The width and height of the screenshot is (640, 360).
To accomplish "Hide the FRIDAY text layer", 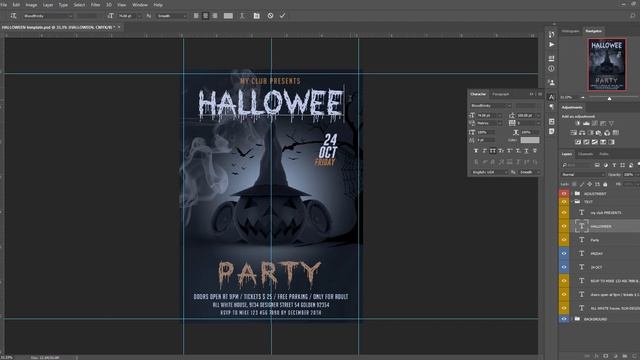I will [564, 253].
